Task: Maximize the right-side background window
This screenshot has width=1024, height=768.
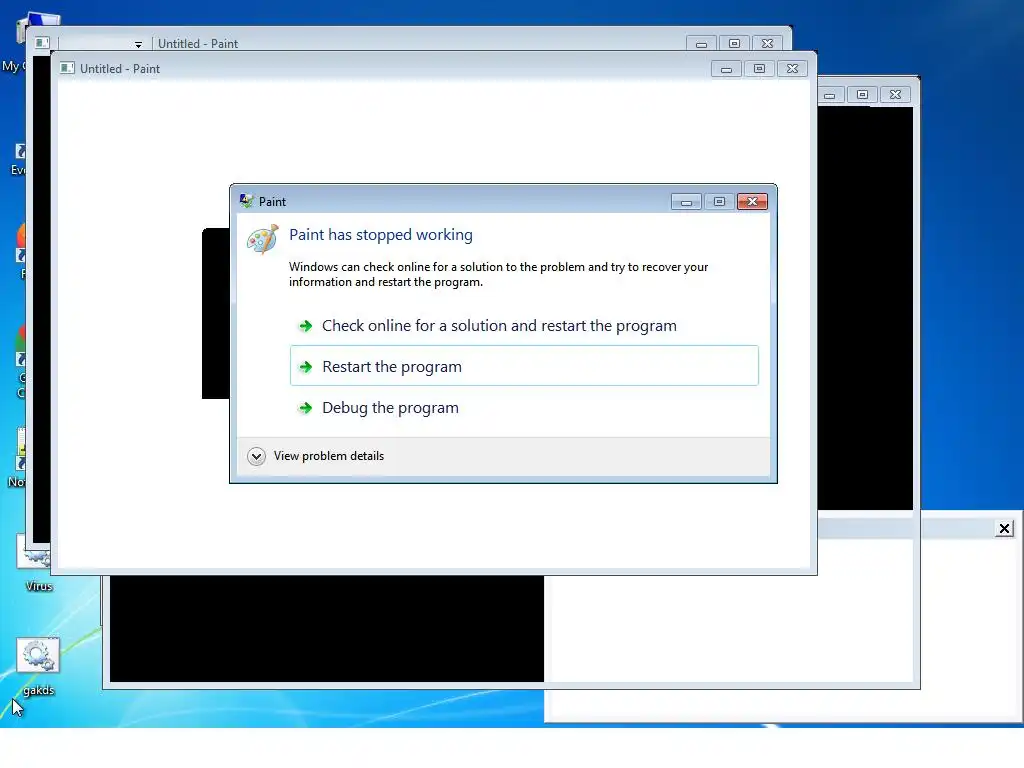Action: (862, 95)
